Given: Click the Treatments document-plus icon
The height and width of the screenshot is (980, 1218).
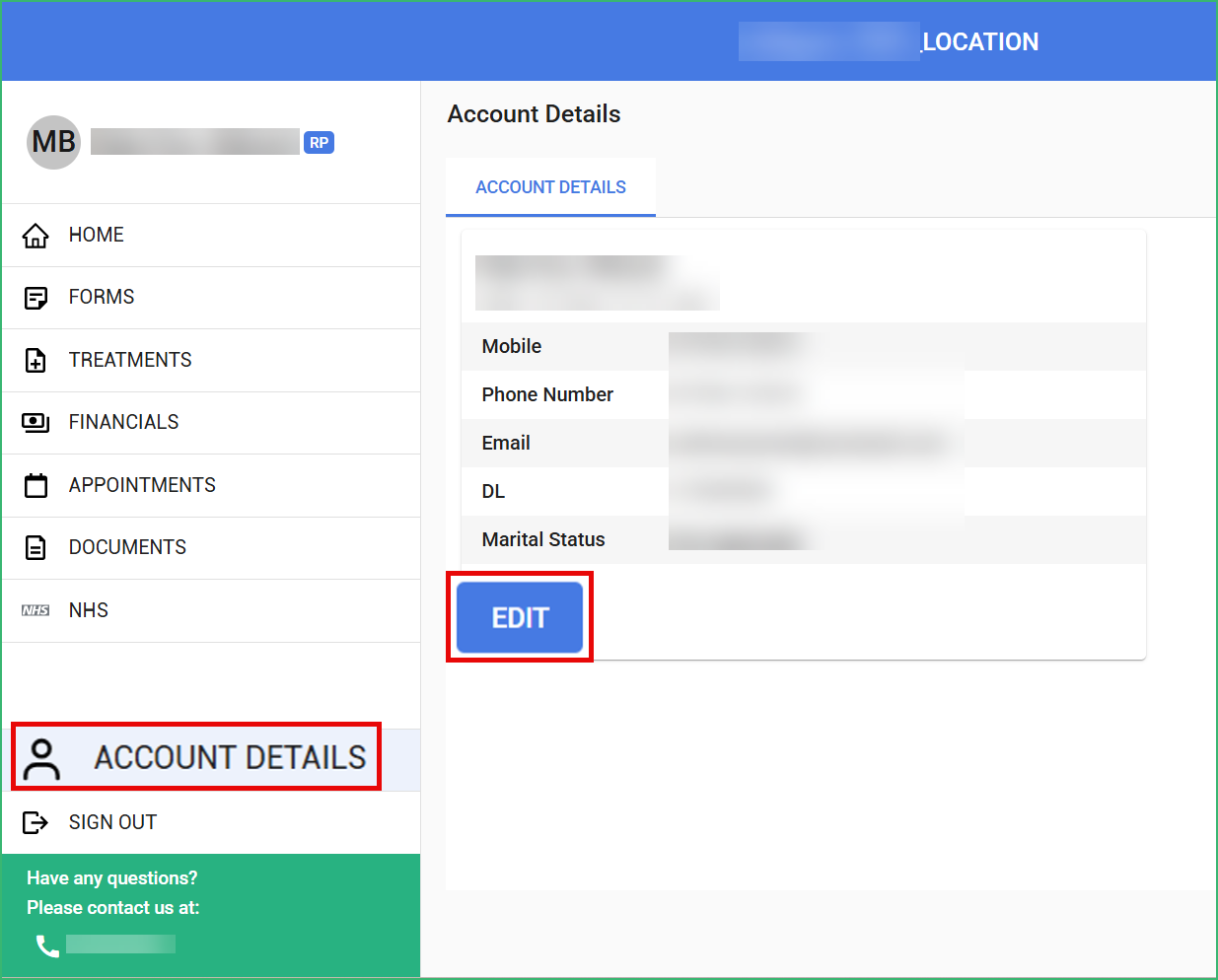Looking at the screenshot, I should point(36,361).
